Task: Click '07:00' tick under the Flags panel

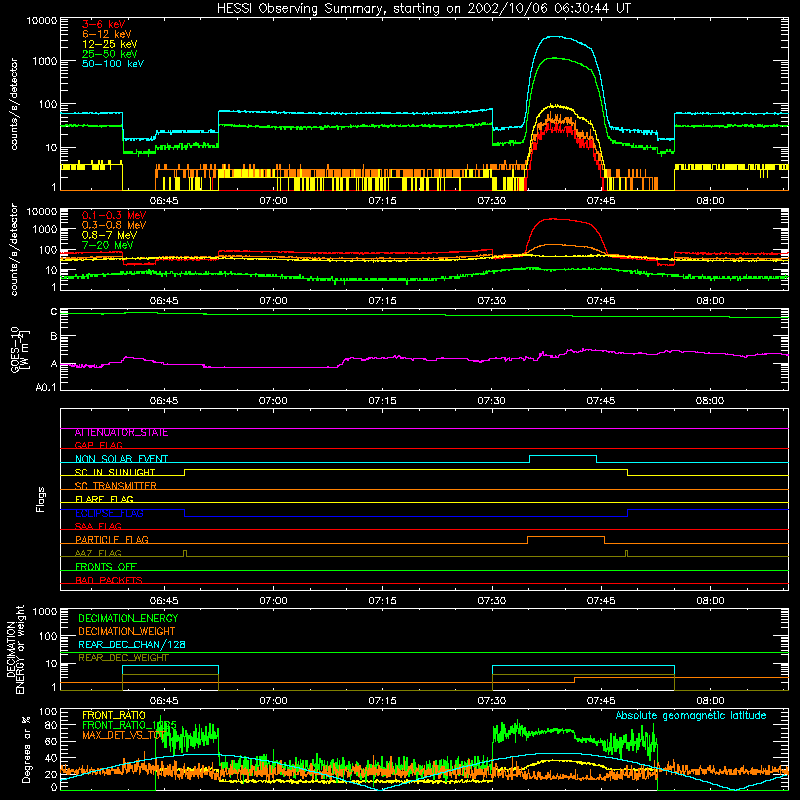Action: click(x=273, y=601)
